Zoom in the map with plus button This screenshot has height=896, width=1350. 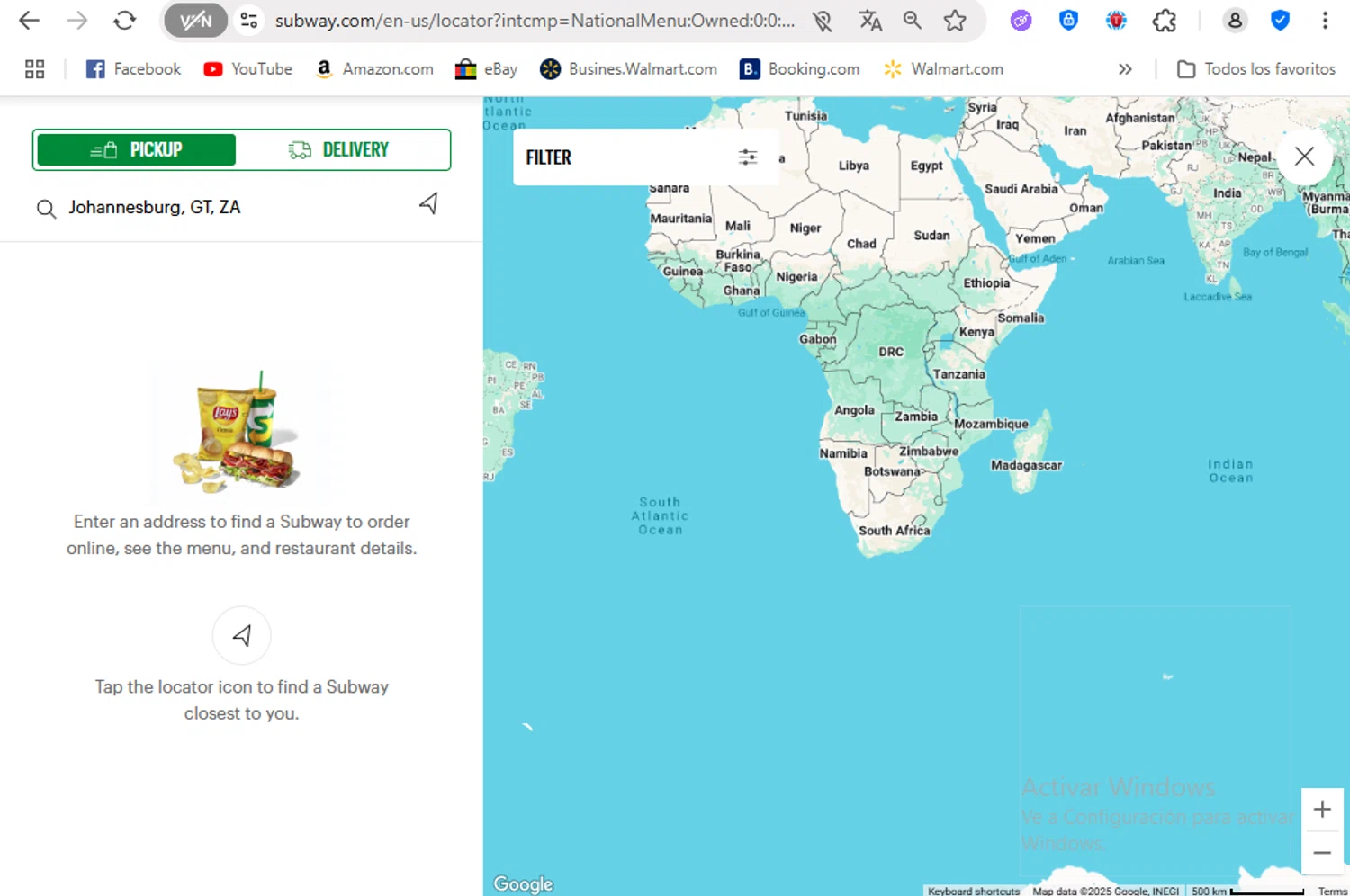tap(1322, 810)
